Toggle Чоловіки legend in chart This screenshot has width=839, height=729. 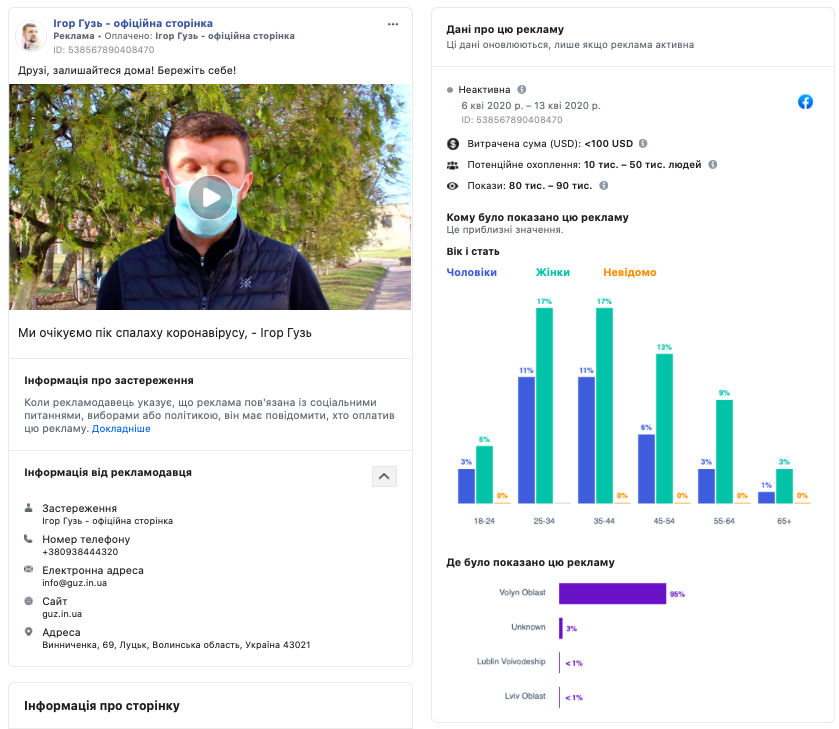tap(471, 272)
